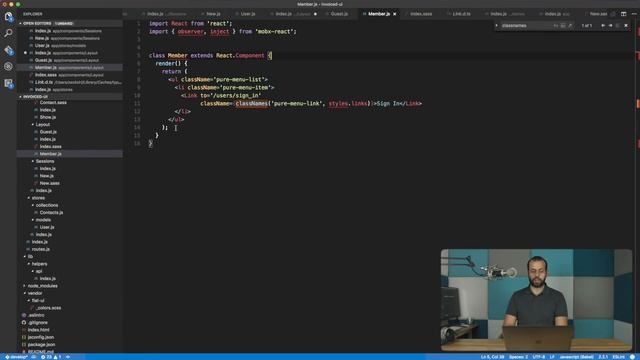Click the UTF-8 encoding indicator
This screenshot has width=640, height=360.
(x=538, y=357)
